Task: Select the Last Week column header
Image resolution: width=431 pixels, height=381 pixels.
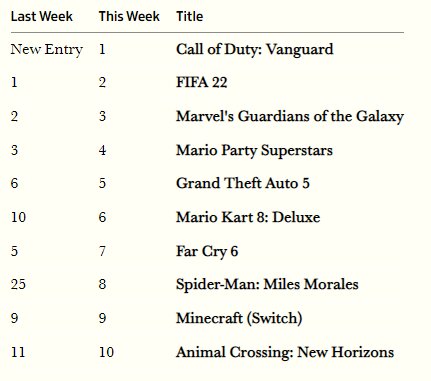Action: pyautogui.click(x=42, y=16)
